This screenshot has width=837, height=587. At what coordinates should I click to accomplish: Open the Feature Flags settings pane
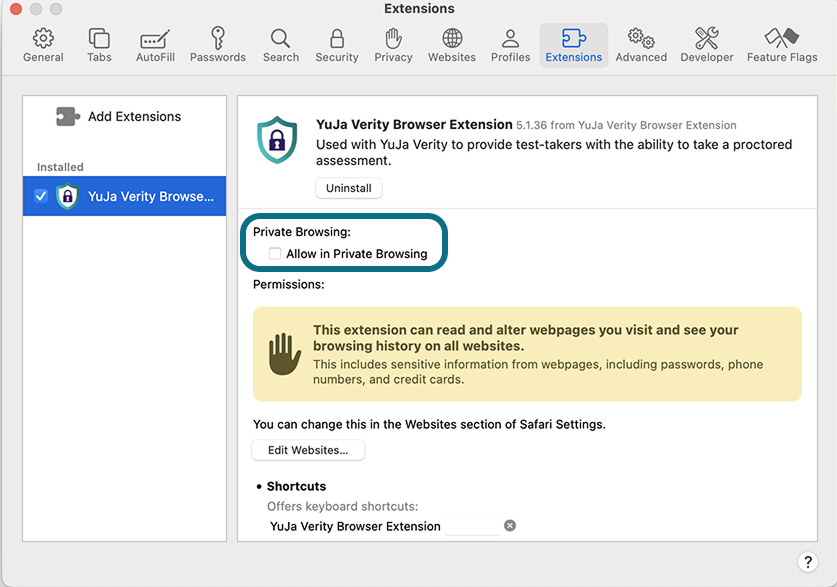782,45
